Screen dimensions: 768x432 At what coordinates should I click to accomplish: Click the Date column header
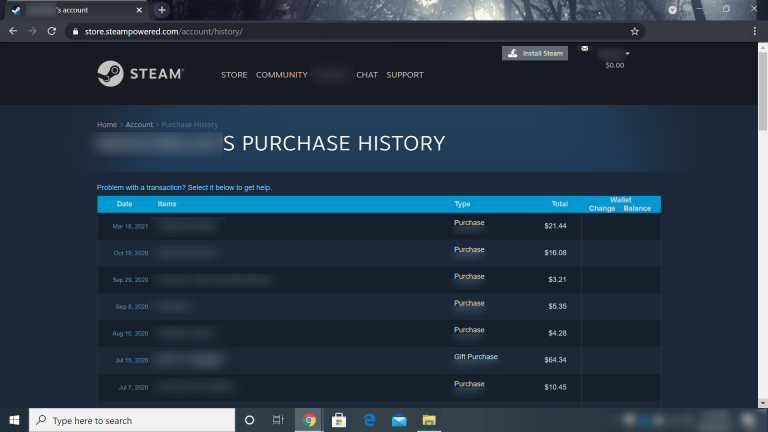[x=124, y=204]
